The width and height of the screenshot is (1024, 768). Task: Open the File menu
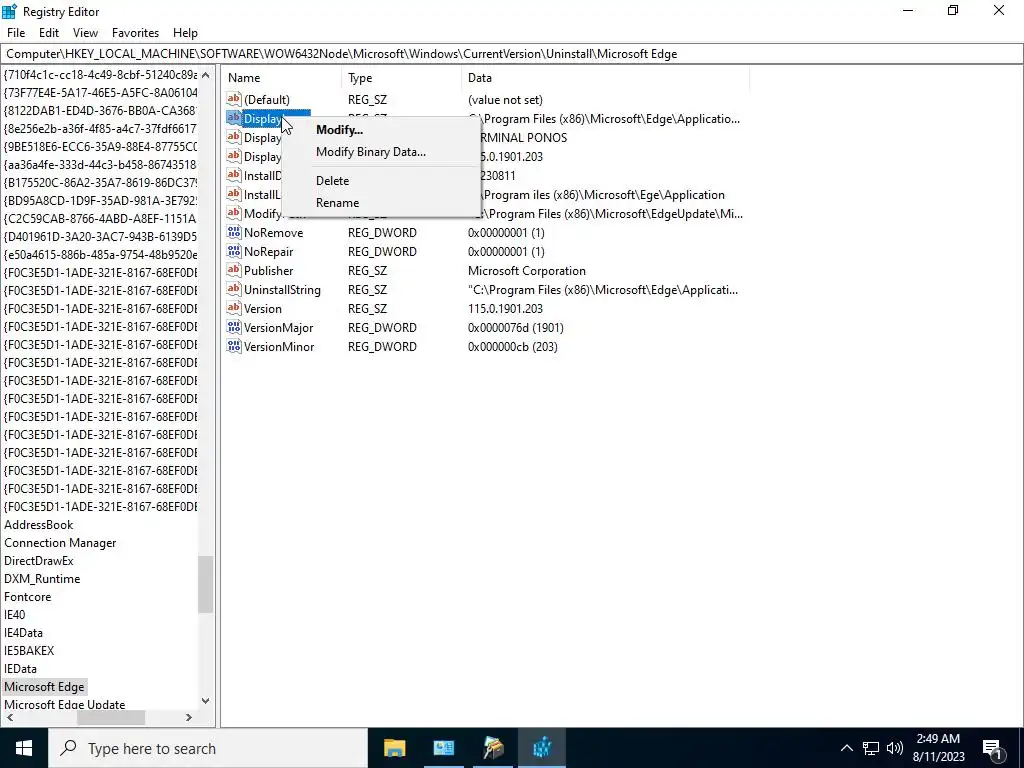point(16,33)
